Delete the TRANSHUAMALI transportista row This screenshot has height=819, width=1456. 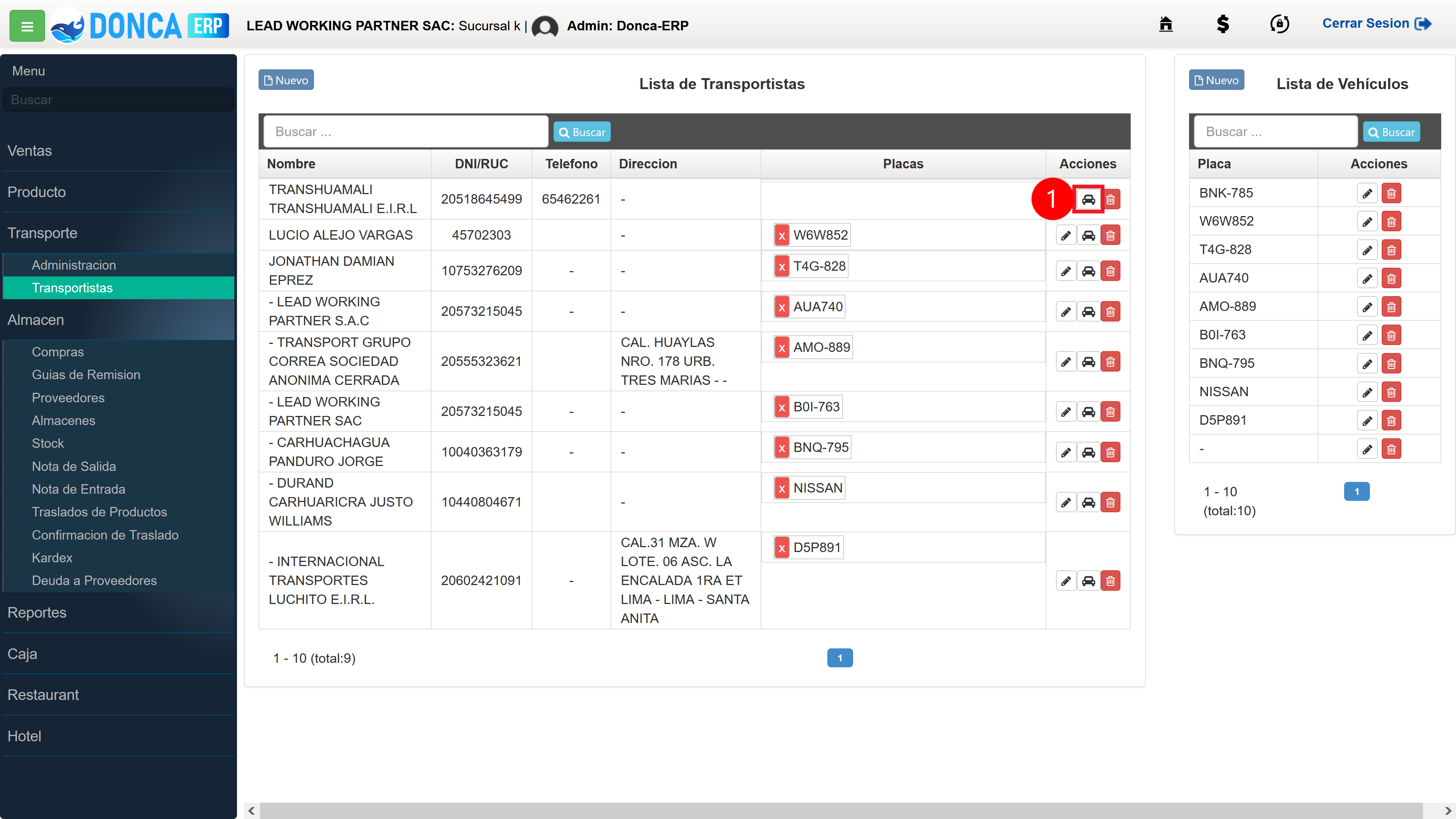[1110, 199]
